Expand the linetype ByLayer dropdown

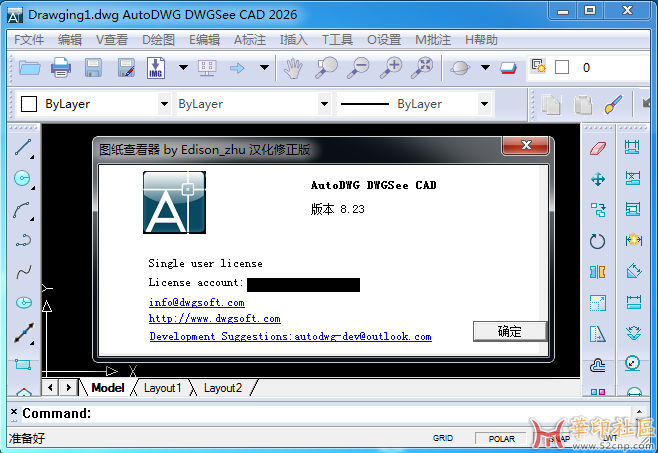pyautogui.click(x=324, y=104)
